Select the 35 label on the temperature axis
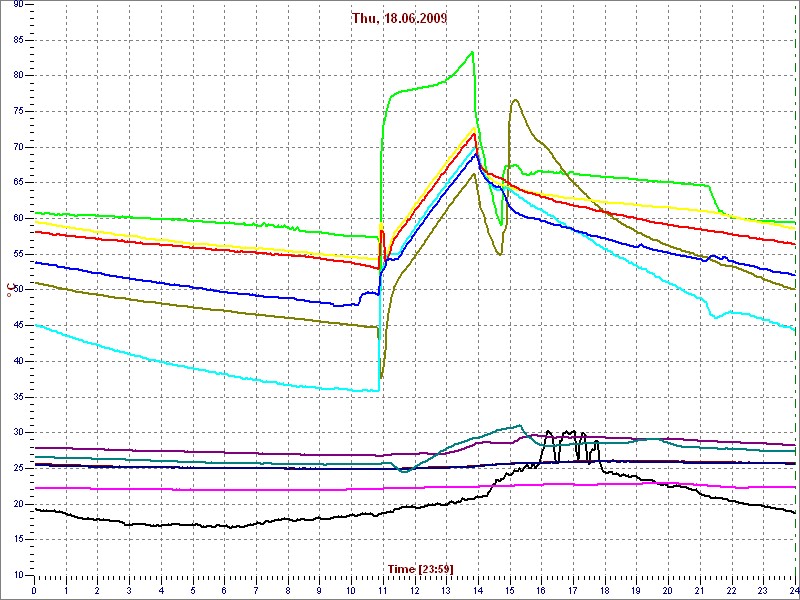The width and height of the screenshot is (800, 600). (x=17, y=397)
